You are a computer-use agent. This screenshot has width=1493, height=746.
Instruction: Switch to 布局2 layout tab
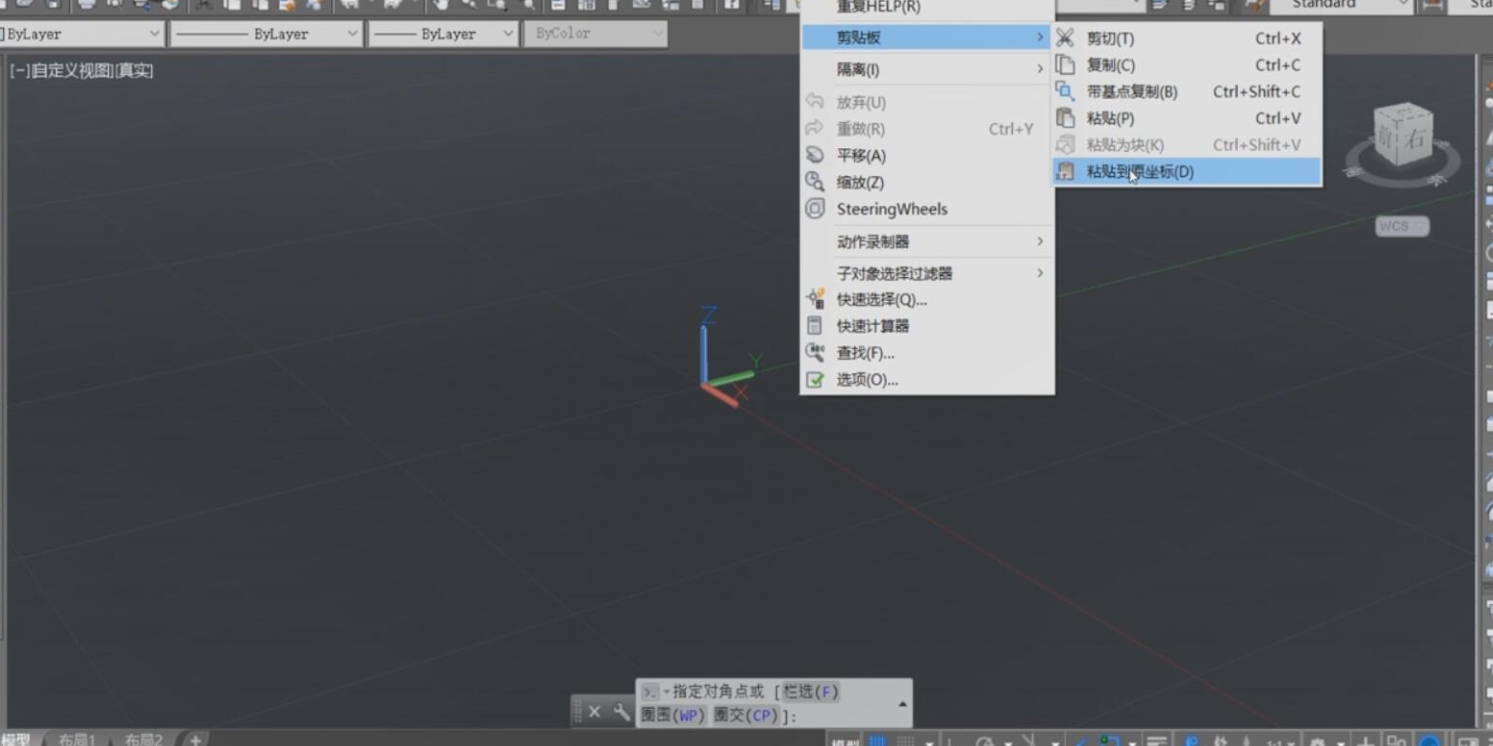(144, 740)
